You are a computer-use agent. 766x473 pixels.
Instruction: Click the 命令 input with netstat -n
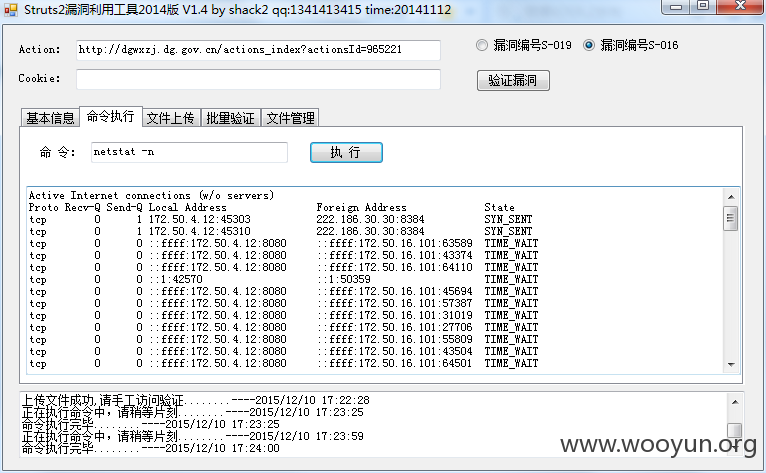[189, 152]
